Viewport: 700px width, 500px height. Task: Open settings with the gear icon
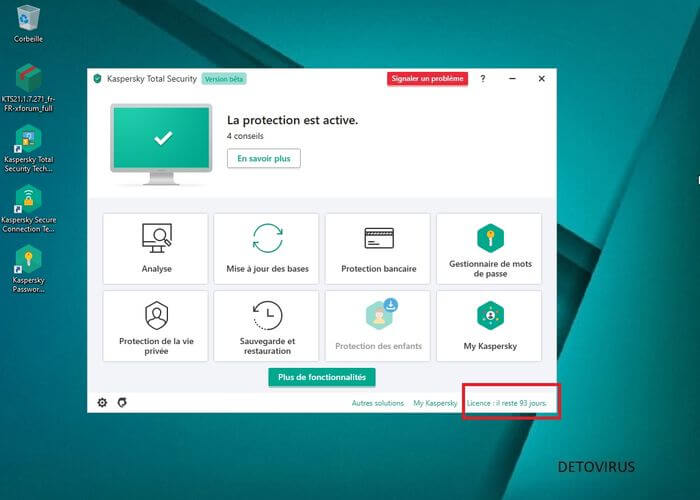[x=102, y=403]
